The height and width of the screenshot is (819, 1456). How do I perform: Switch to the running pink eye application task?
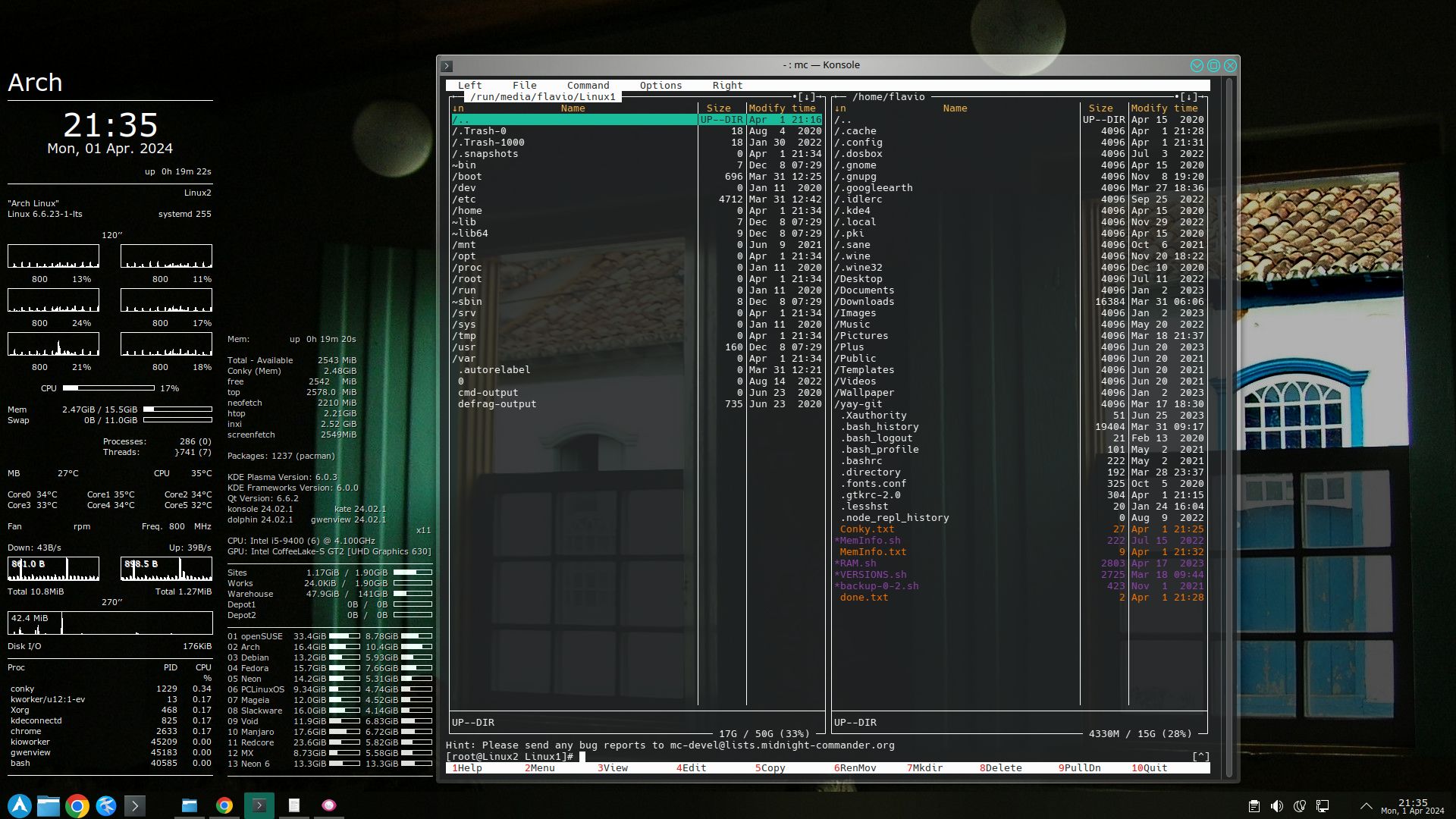coord(329,805)
